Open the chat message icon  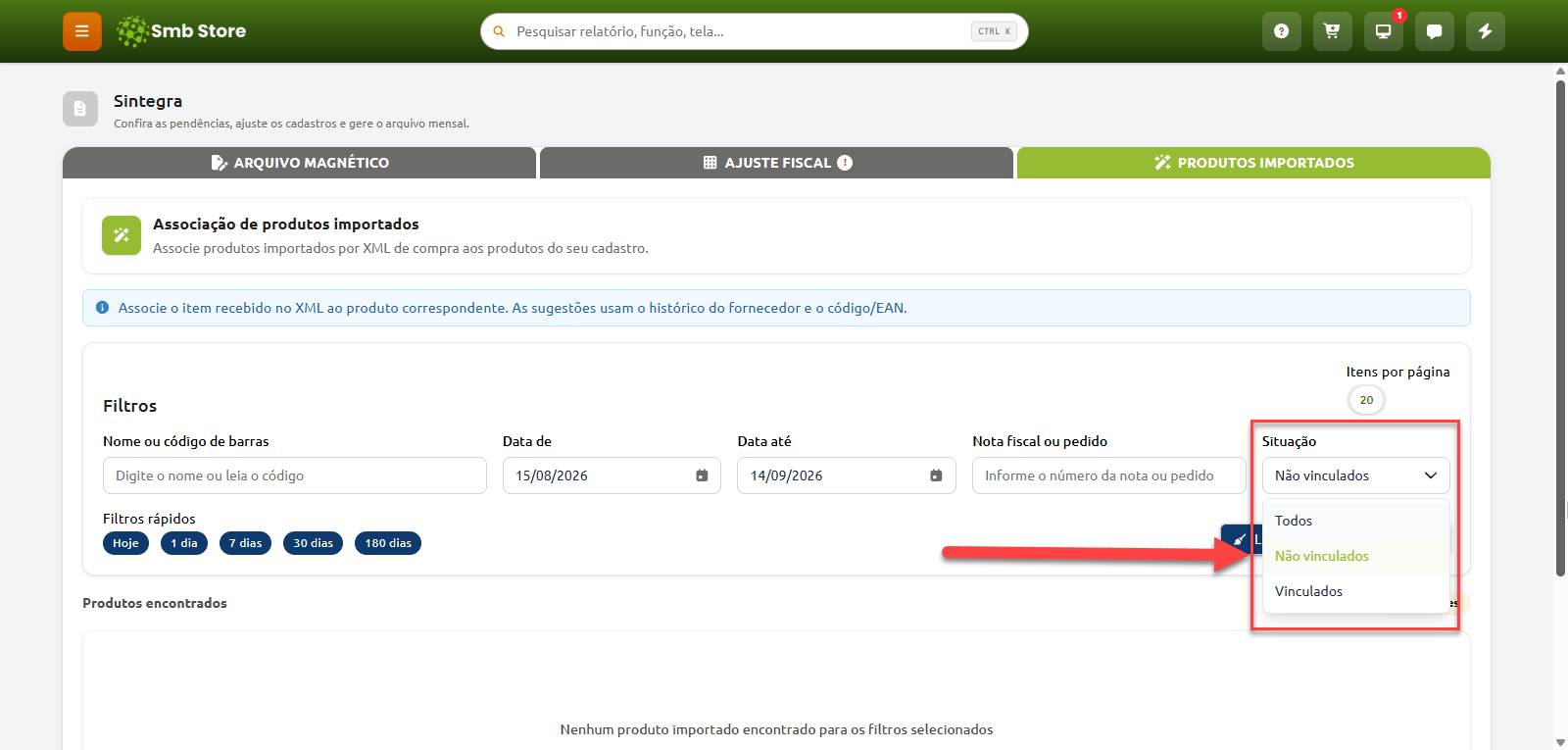coord(1434,31)
